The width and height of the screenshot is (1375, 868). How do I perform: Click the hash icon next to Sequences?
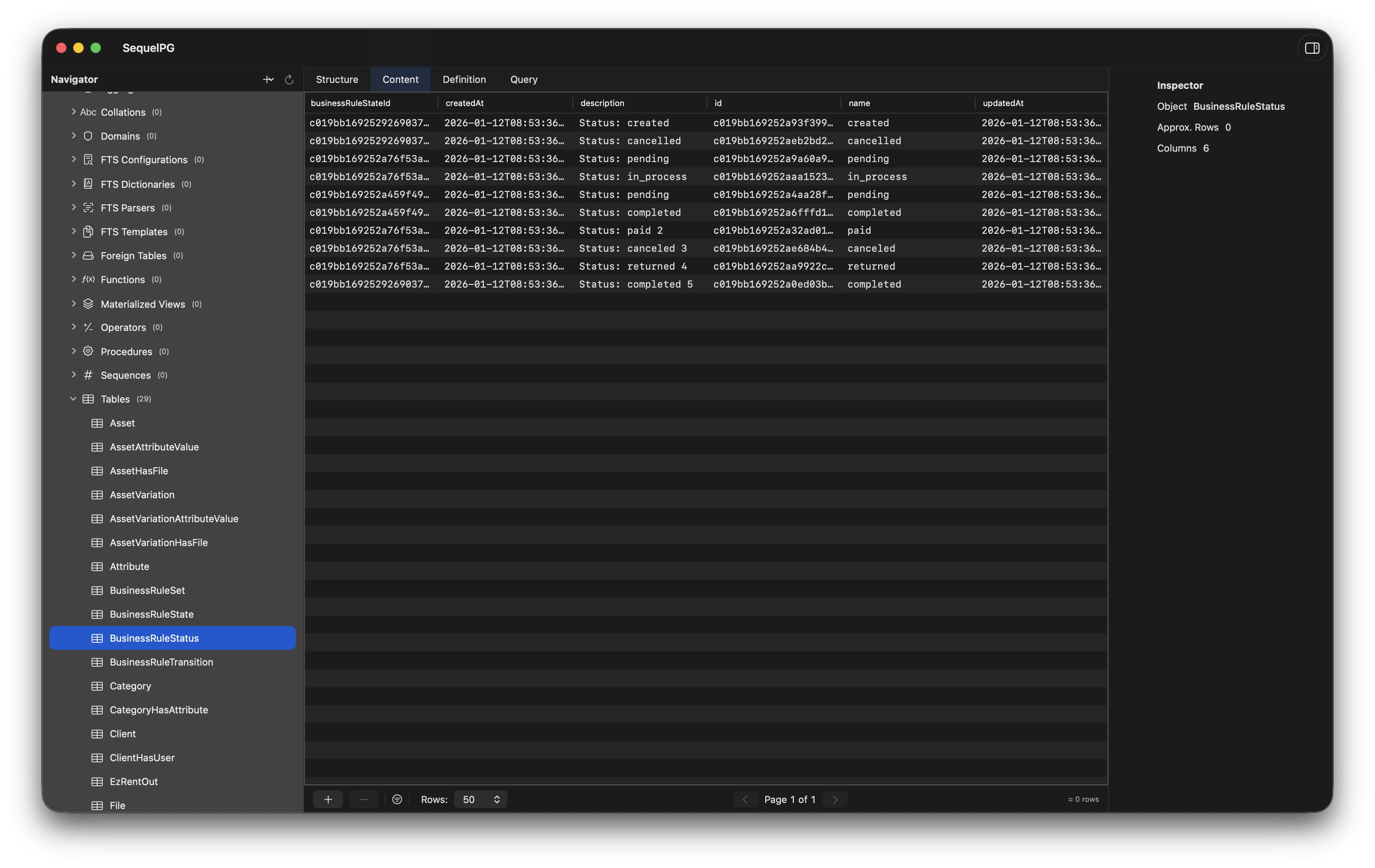(87, 375)
